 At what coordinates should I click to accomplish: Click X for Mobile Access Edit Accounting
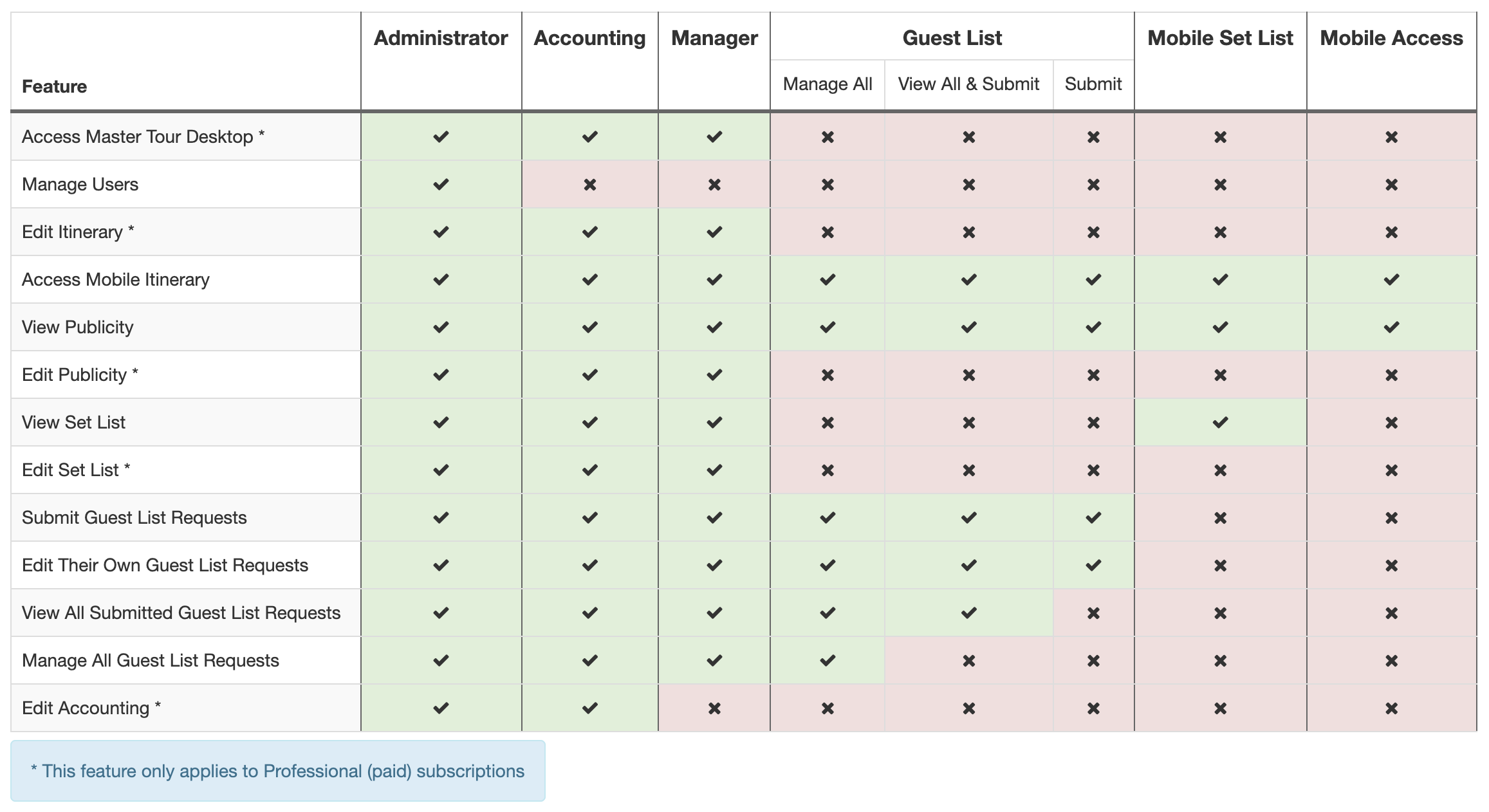pos(1391,708)
